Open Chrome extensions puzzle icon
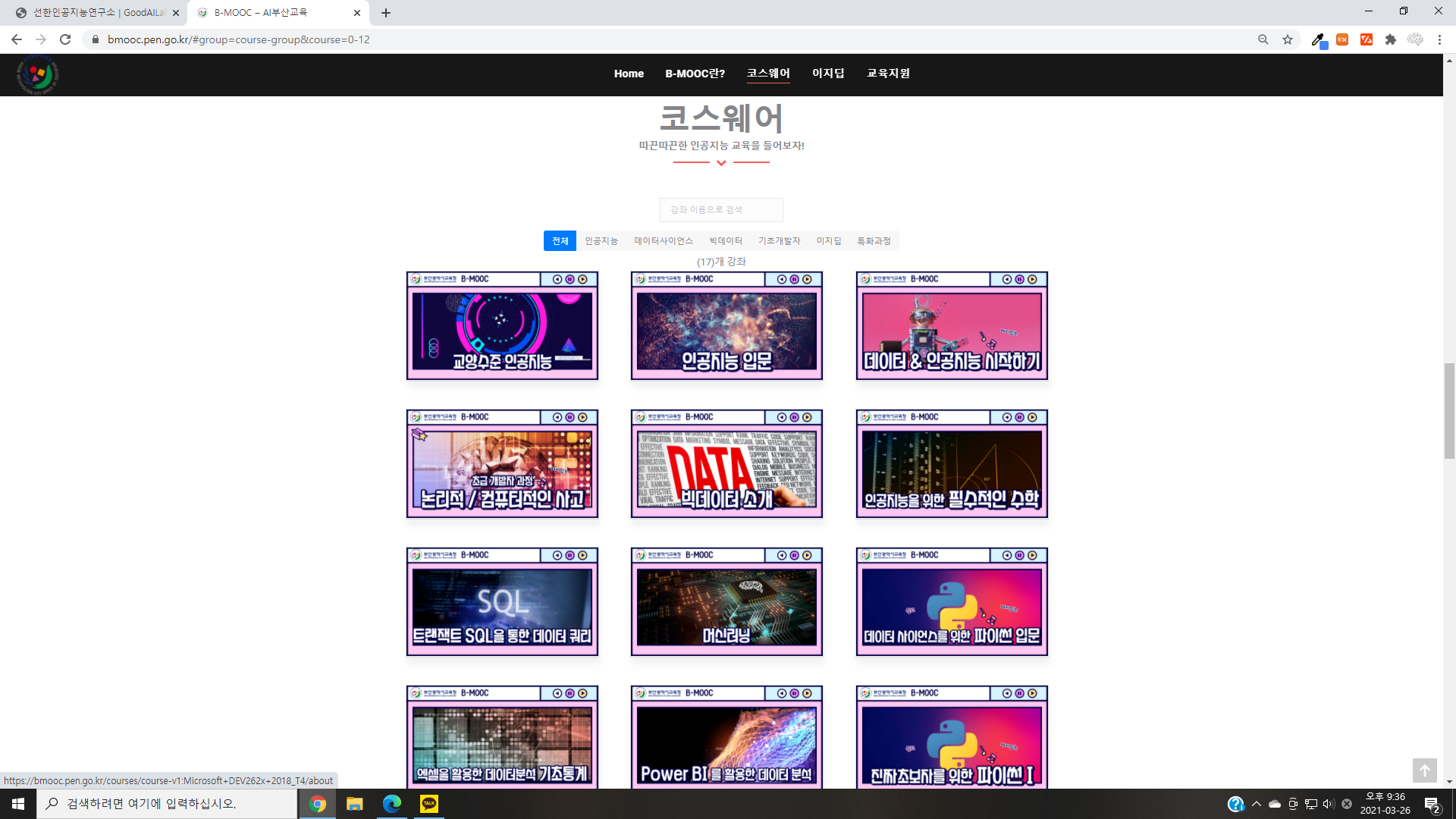The height and width of the screenshot is (819, 1456). [1391, 39]
